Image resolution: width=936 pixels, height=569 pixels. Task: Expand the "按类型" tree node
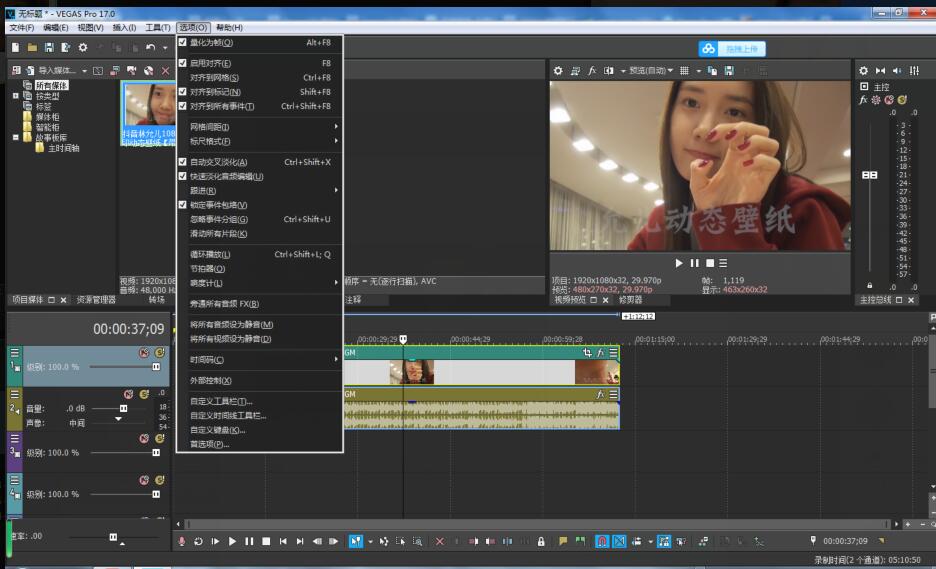coord(16,96)
